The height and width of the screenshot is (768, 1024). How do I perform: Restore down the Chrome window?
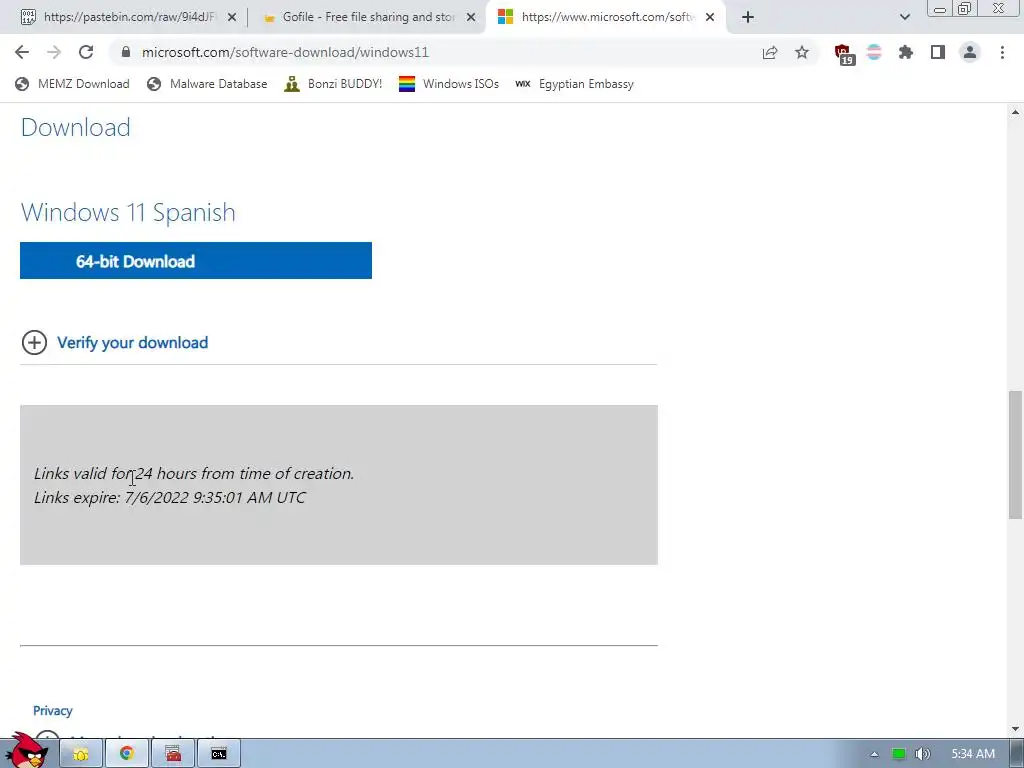tap(964, 9)
